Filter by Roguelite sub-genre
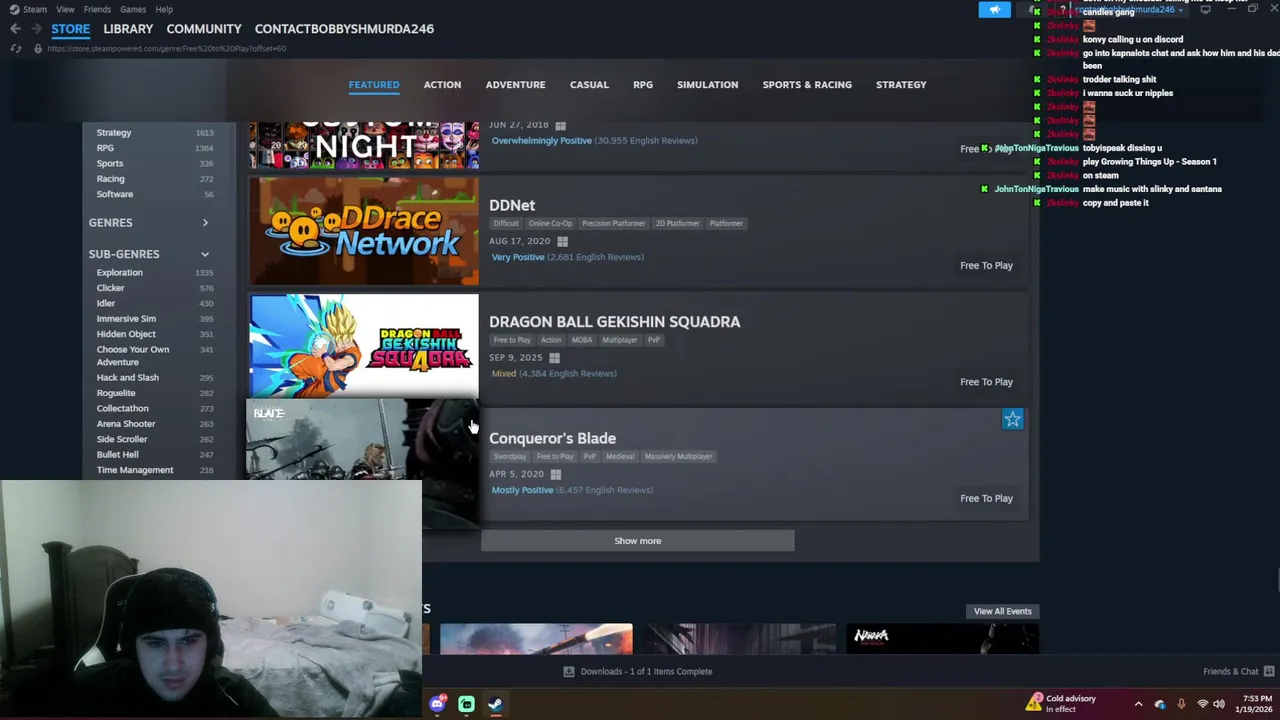This screenshot has width=1280, height=720. pyautogui.click(x=116, y=393)
